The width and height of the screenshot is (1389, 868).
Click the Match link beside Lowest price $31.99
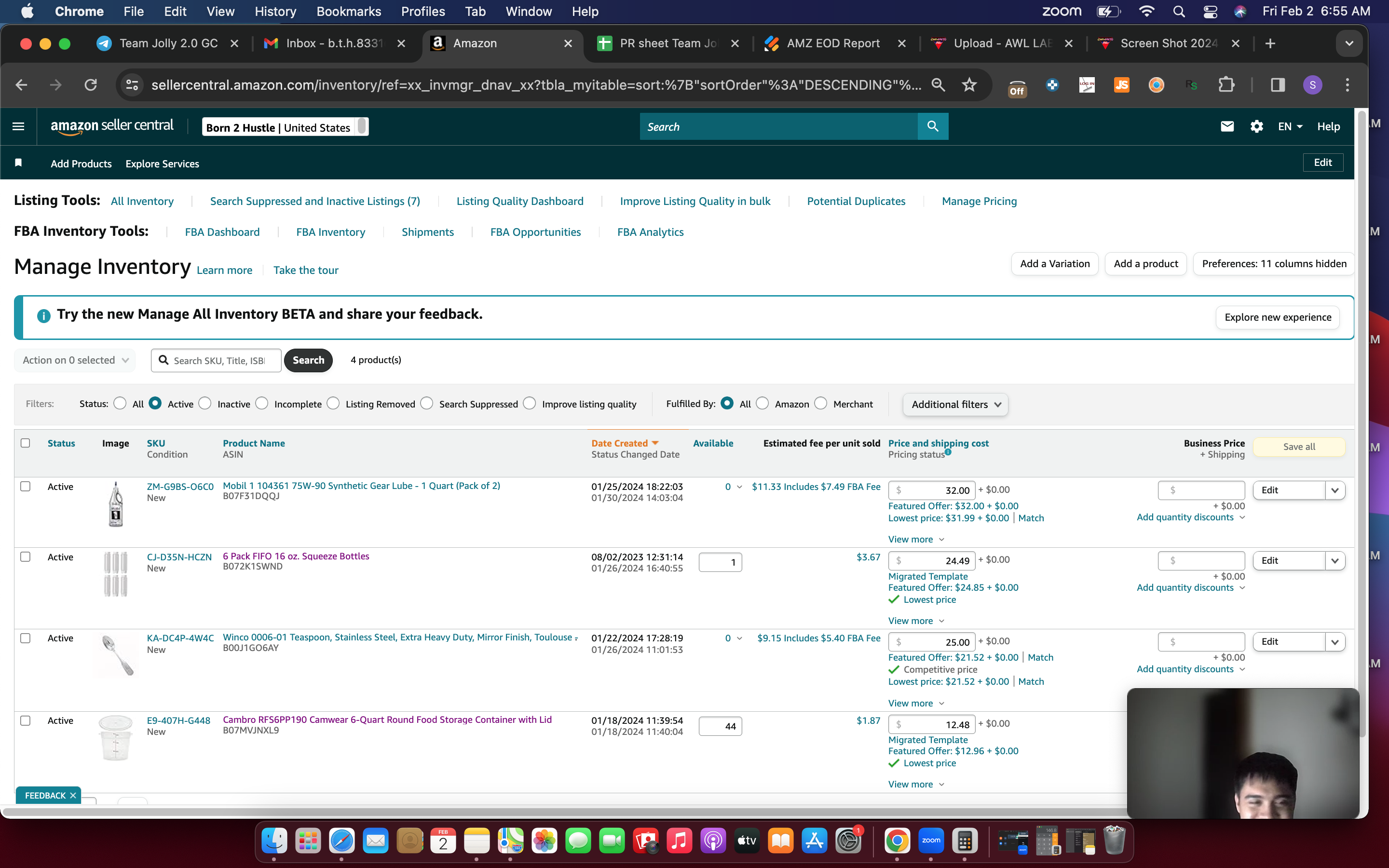[1031, 518]
